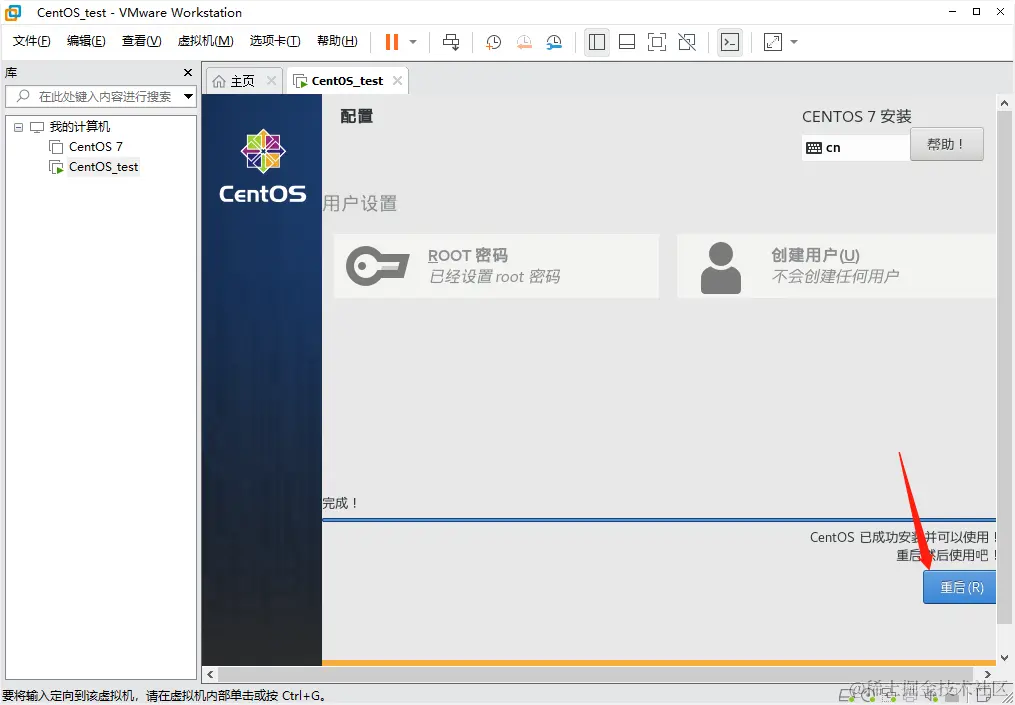The image size is (1015, 705).
Task: Close the CentOS_test tab
Action: [x=397, y=81]
